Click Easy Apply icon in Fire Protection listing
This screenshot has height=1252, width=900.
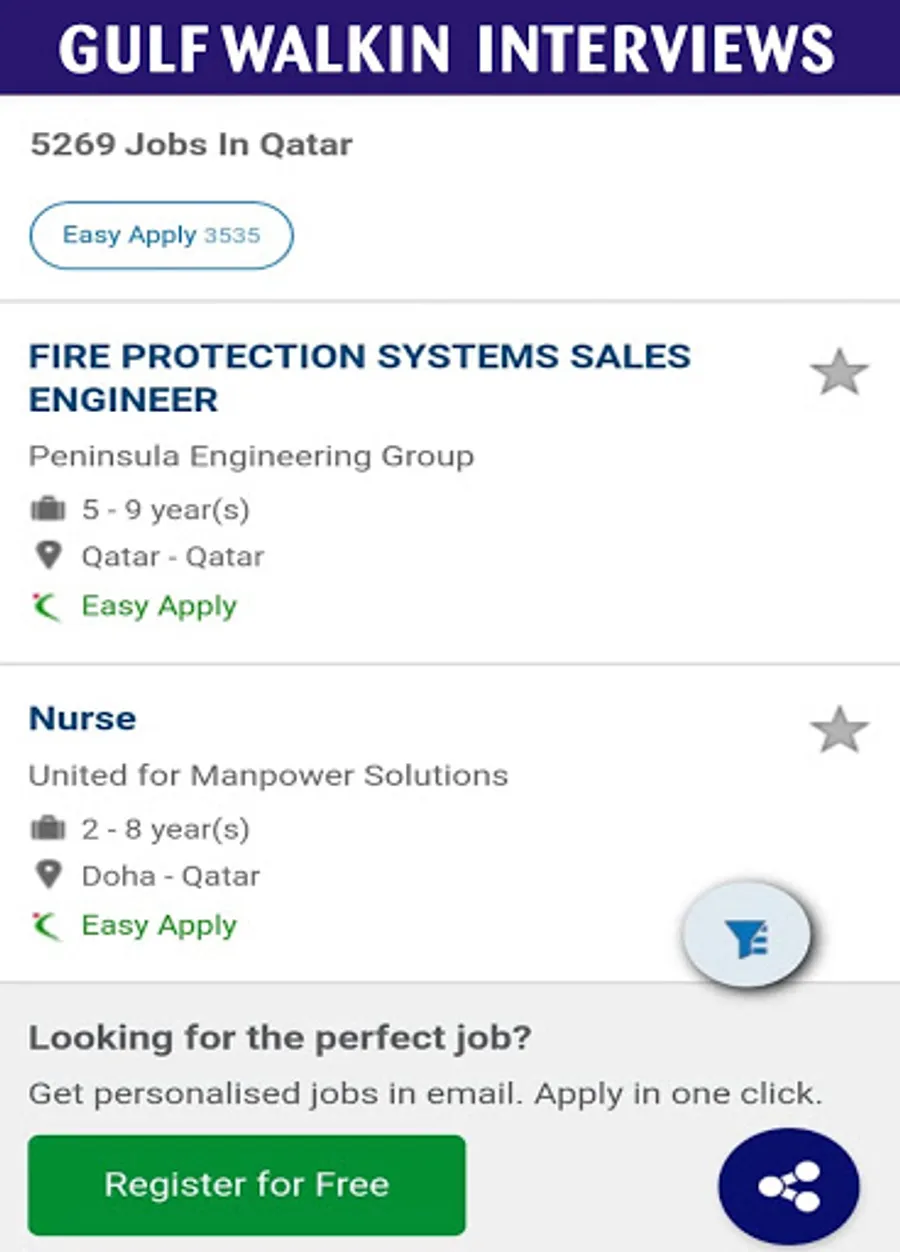tap(46, 606)
